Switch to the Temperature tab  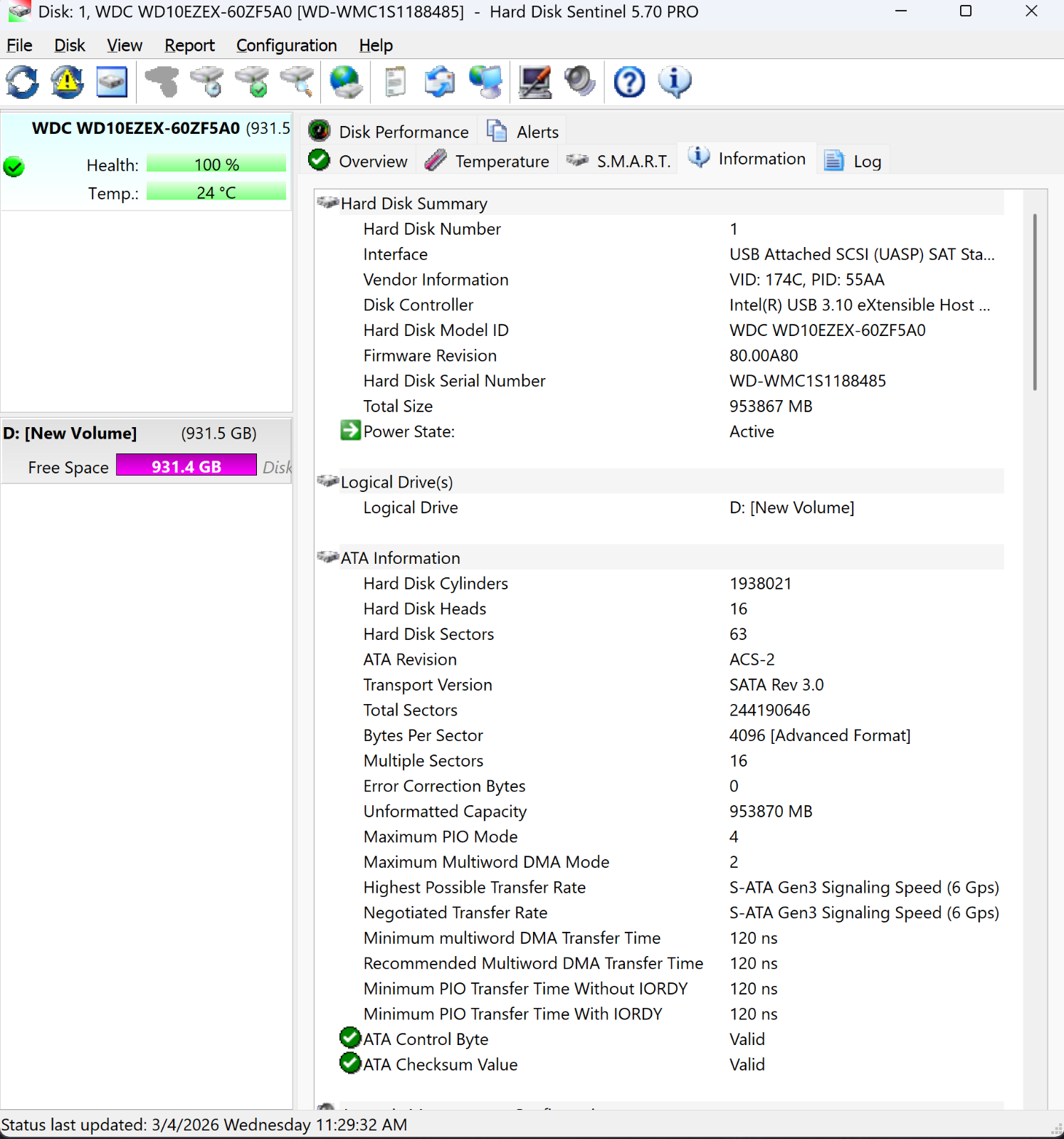pos(487,161)
